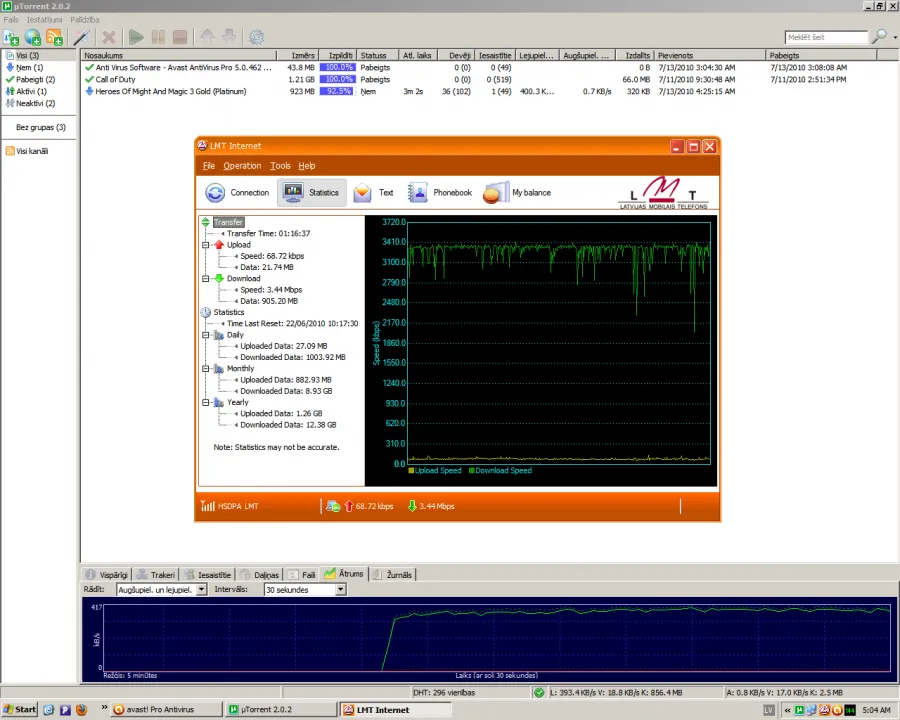Click the red X Remove torrent icon
Viewport: 900px width, 720px height.
tap(108, 38)
